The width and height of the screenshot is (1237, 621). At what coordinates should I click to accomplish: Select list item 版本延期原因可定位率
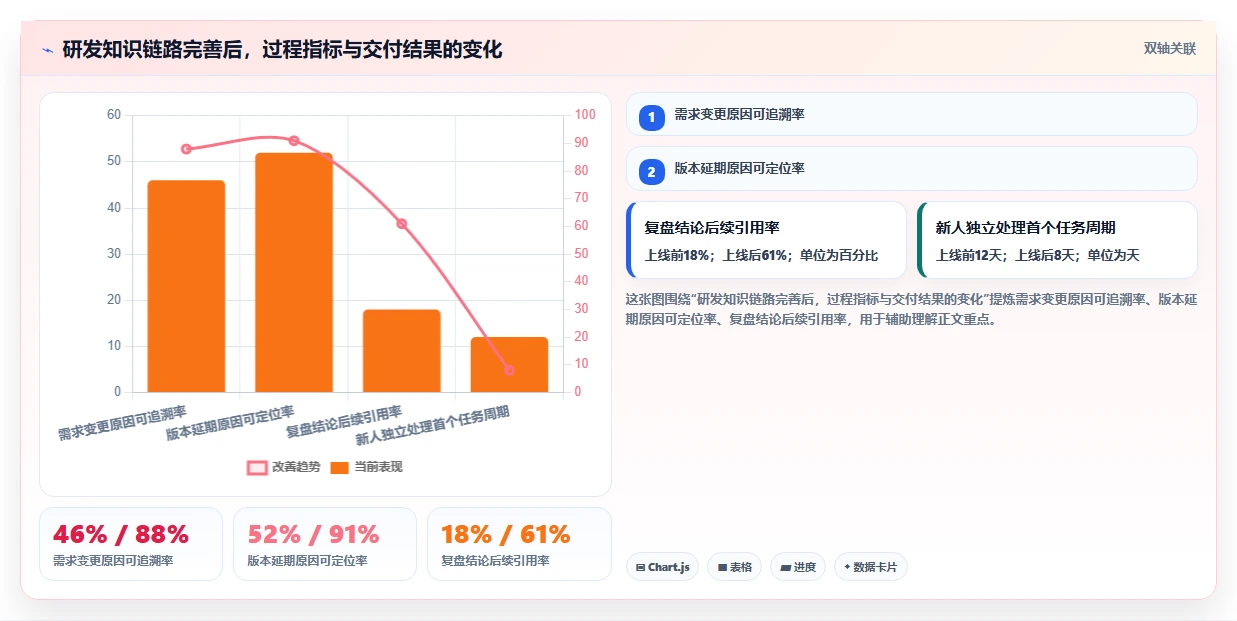tap(911, 168)
